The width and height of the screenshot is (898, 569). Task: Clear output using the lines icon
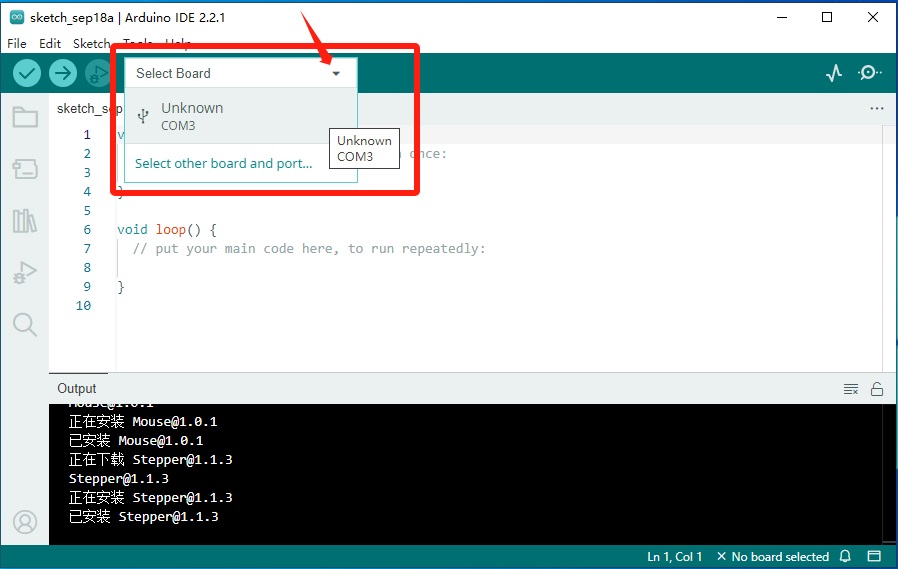tap(851, 389)
